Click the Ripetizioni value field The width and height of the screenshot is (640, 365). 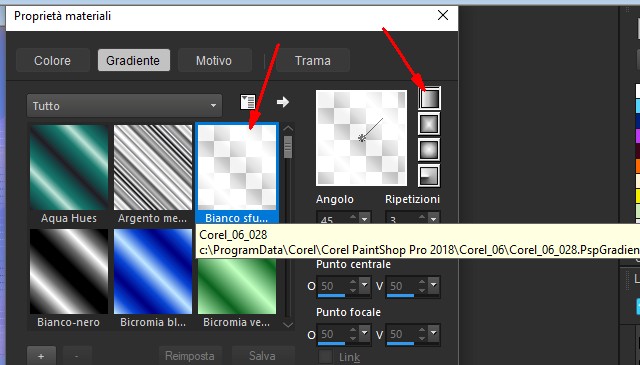[402, 218]
